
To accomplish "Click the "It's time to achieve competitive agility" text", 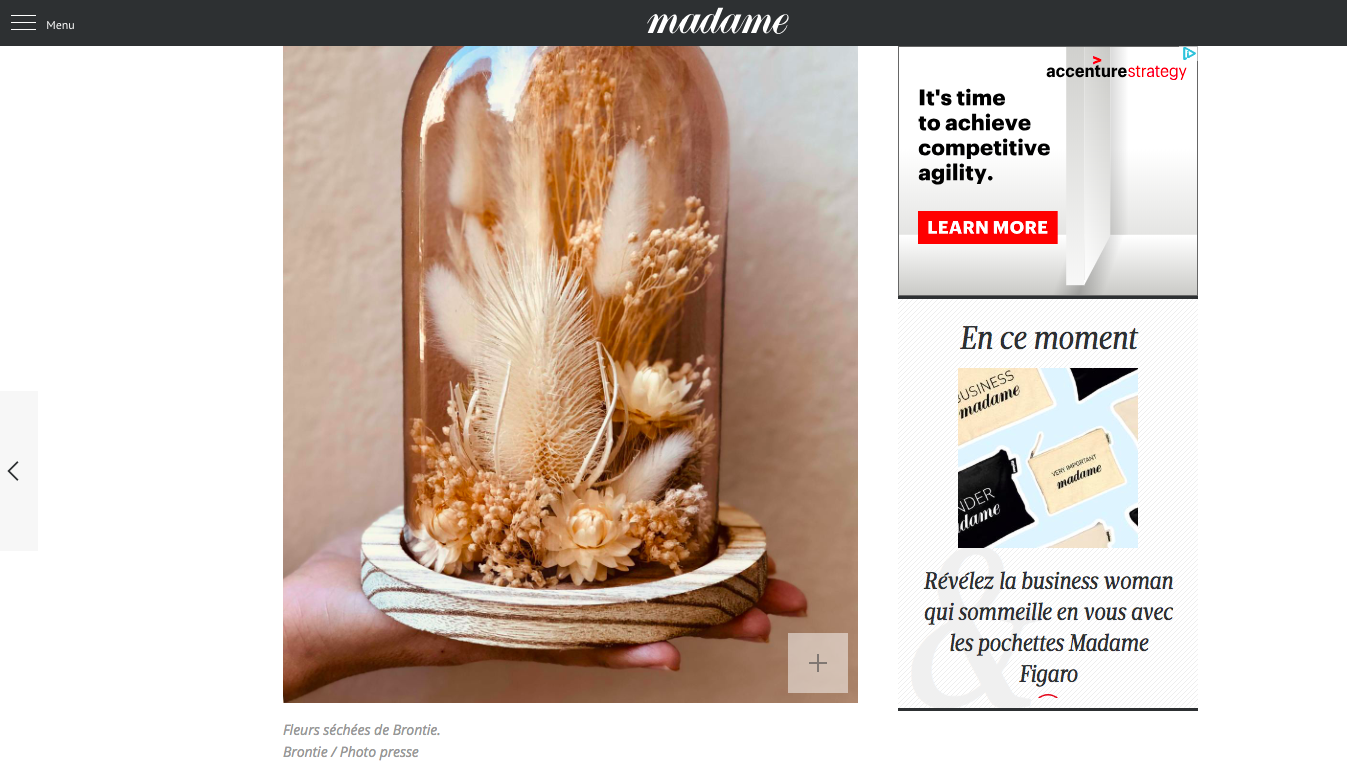I will [984, 135].
